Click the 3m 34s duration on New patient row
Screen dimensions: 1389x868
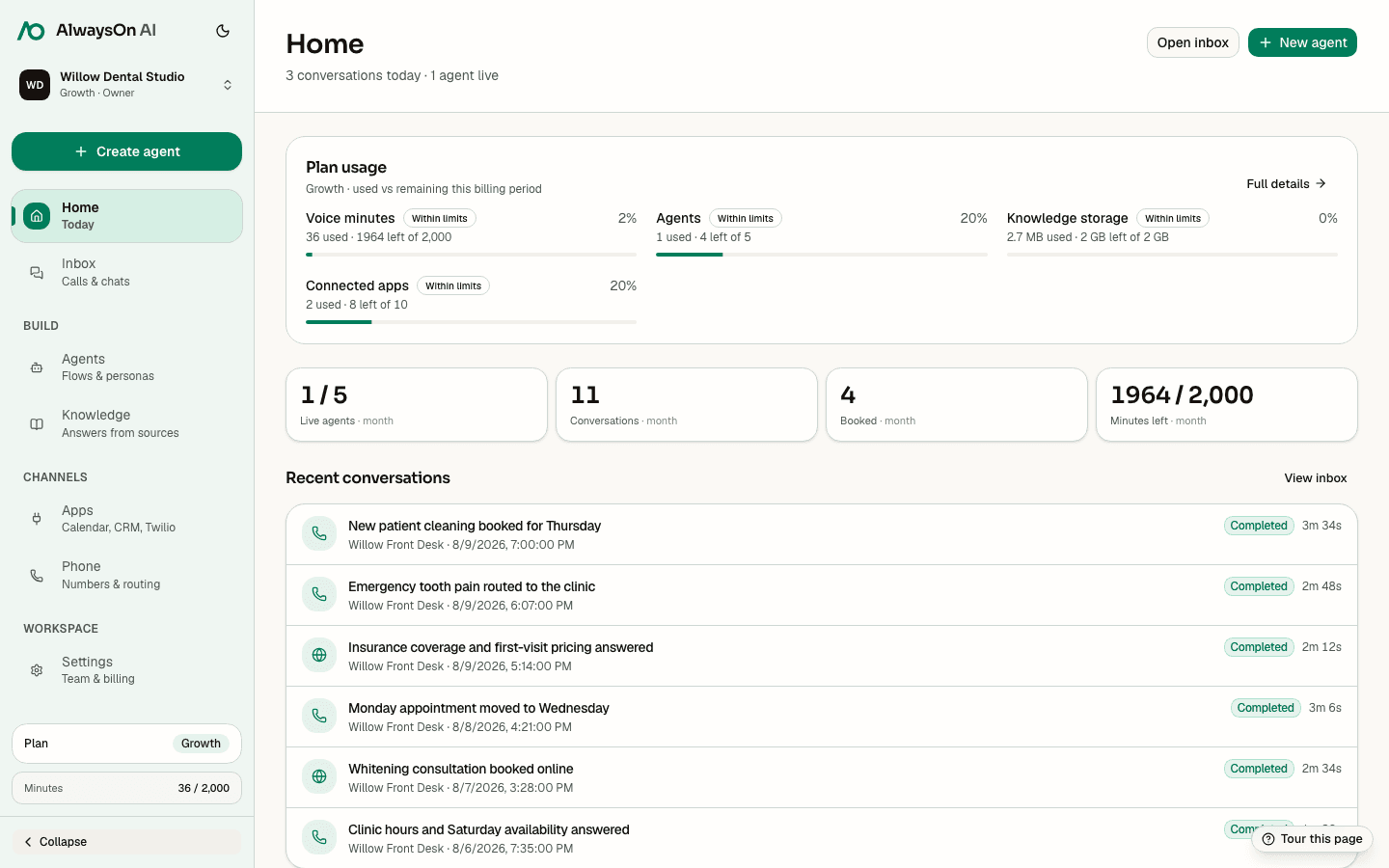coord(1321,526)
